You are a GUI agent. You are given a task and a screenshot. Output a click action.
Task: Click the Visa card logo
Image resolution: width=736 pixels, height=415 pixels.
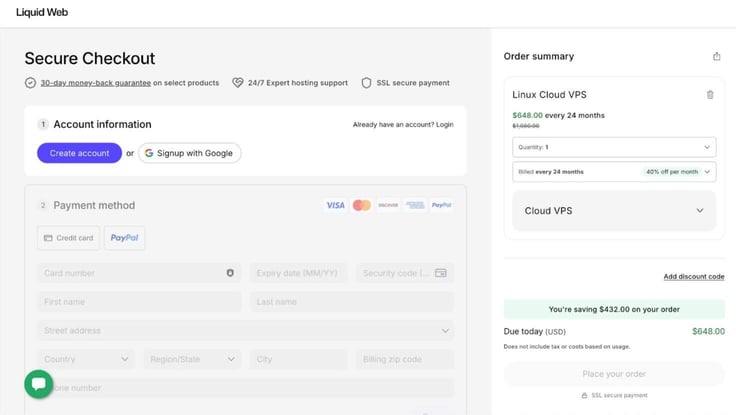coord(335,205)
